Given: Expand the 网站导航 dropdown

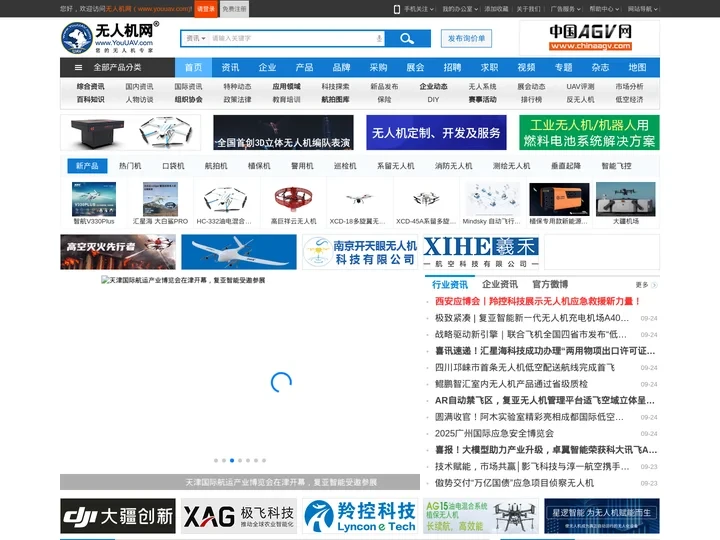Looking at the screenshot, I should pos(643,9).
